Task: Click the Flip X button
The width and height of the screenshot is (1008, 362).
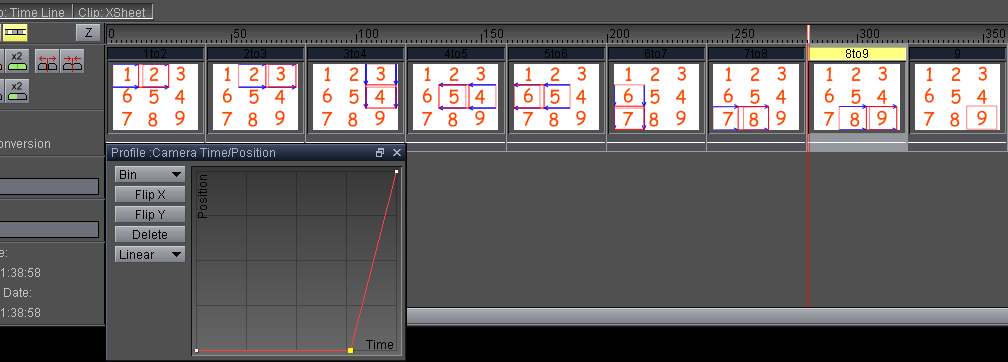Action: (x=150, y=194)
